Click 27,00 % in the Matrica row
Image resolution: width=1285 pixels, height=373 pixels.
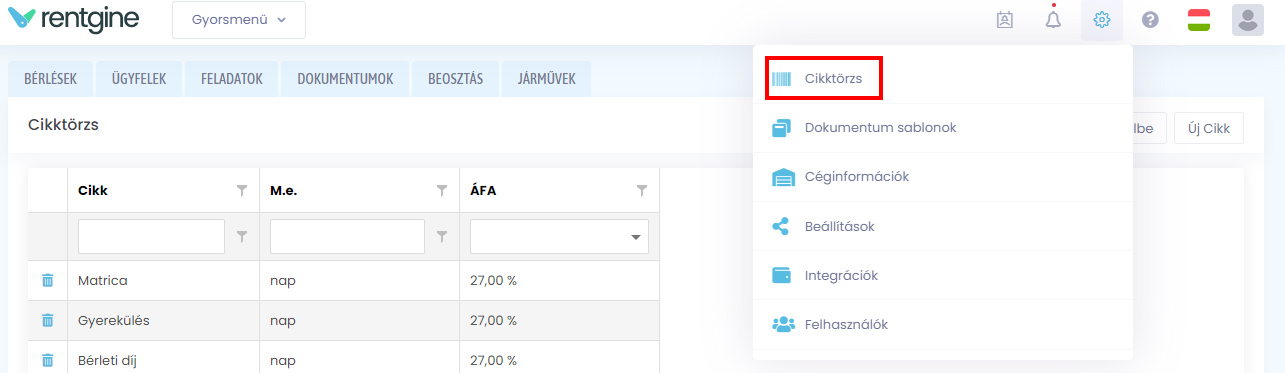pyautogui.click(x=493, y=281)
